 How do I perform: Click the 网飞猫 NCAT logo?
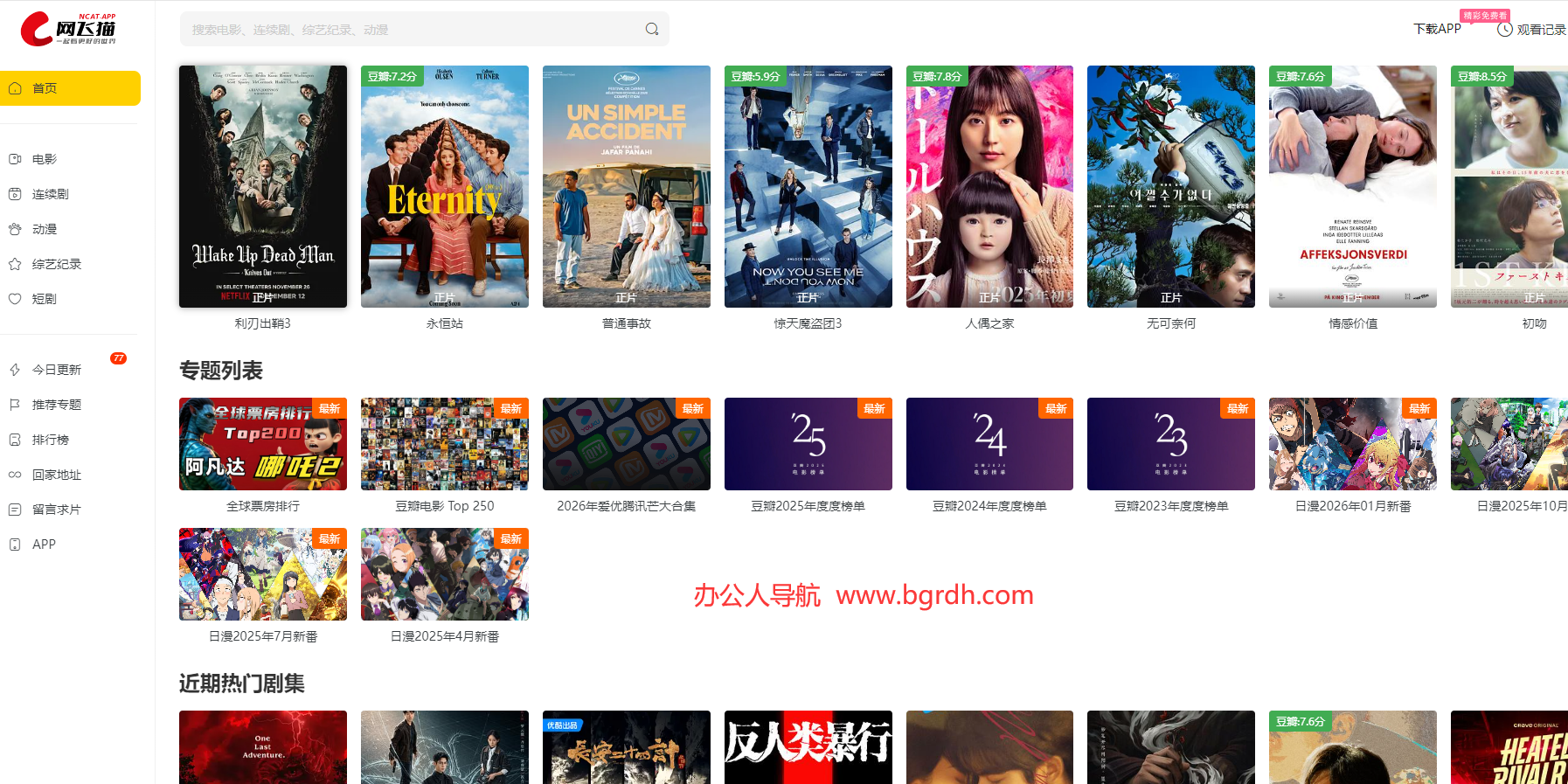[68, 29]
